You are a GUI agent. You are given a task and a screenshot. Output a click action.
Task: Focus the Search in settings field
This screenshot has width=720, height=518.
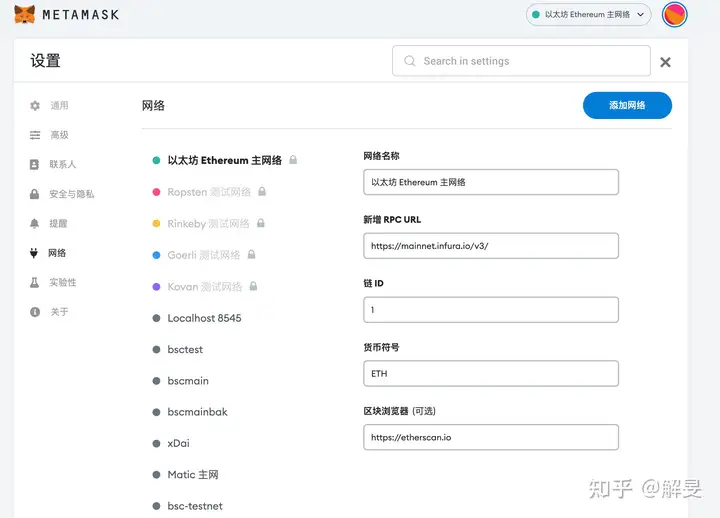pyautogui.click(x=521, y=61)
